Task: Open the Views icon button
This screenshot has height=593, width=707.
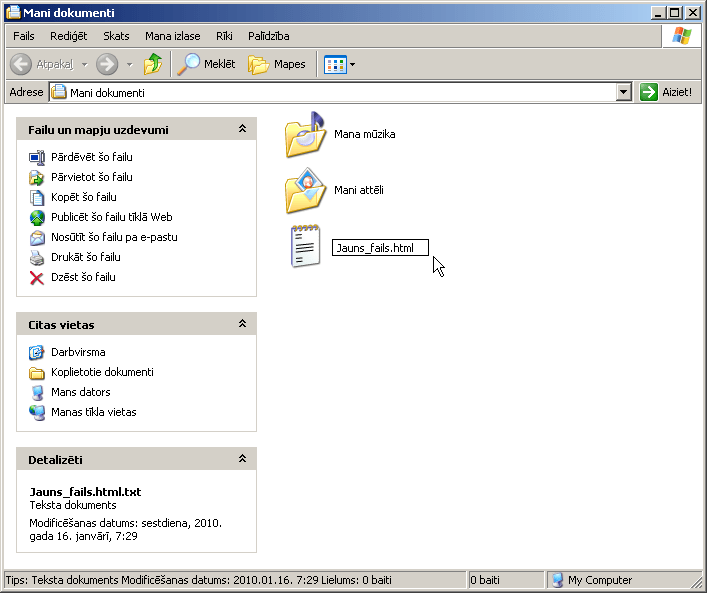Action: (335, 64)
